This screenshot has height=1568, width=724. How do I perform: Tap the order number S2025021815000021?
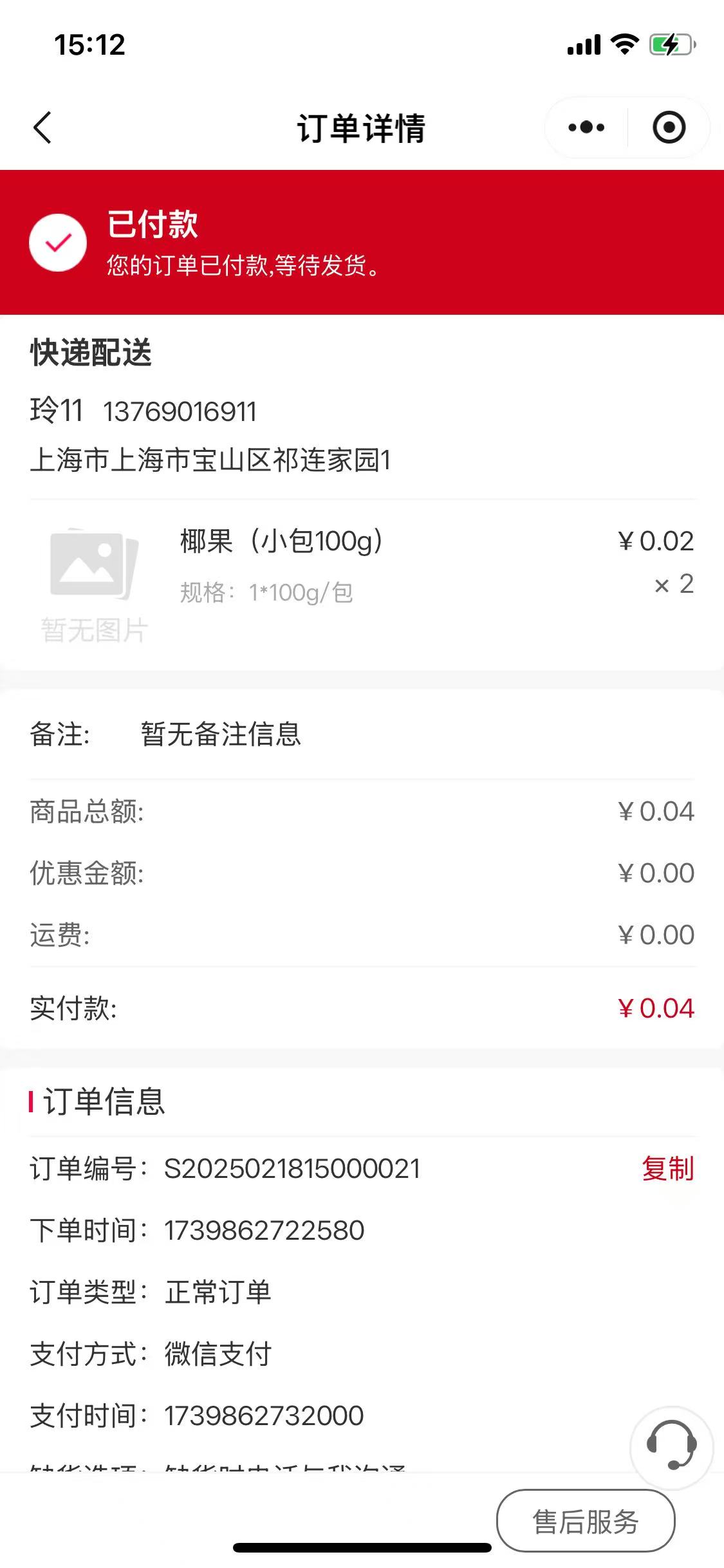tap(292, 1168)
